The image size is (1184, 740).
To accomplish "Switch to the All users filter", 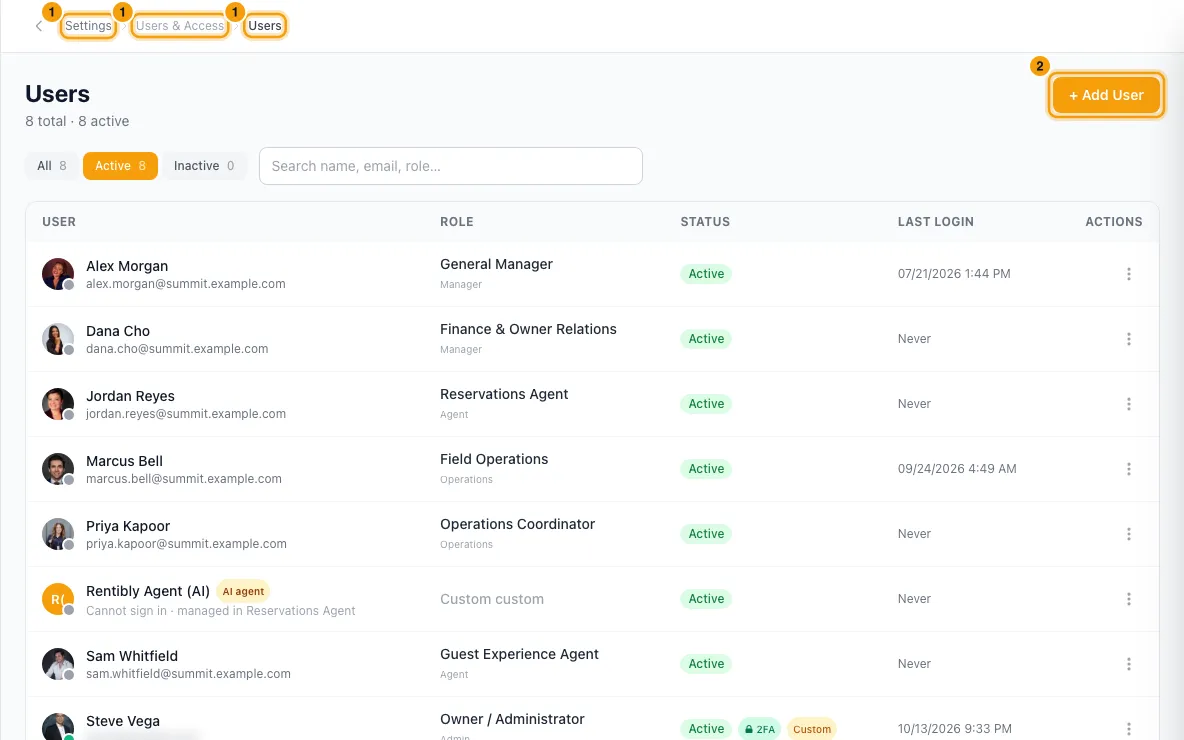I will [51, 166].
